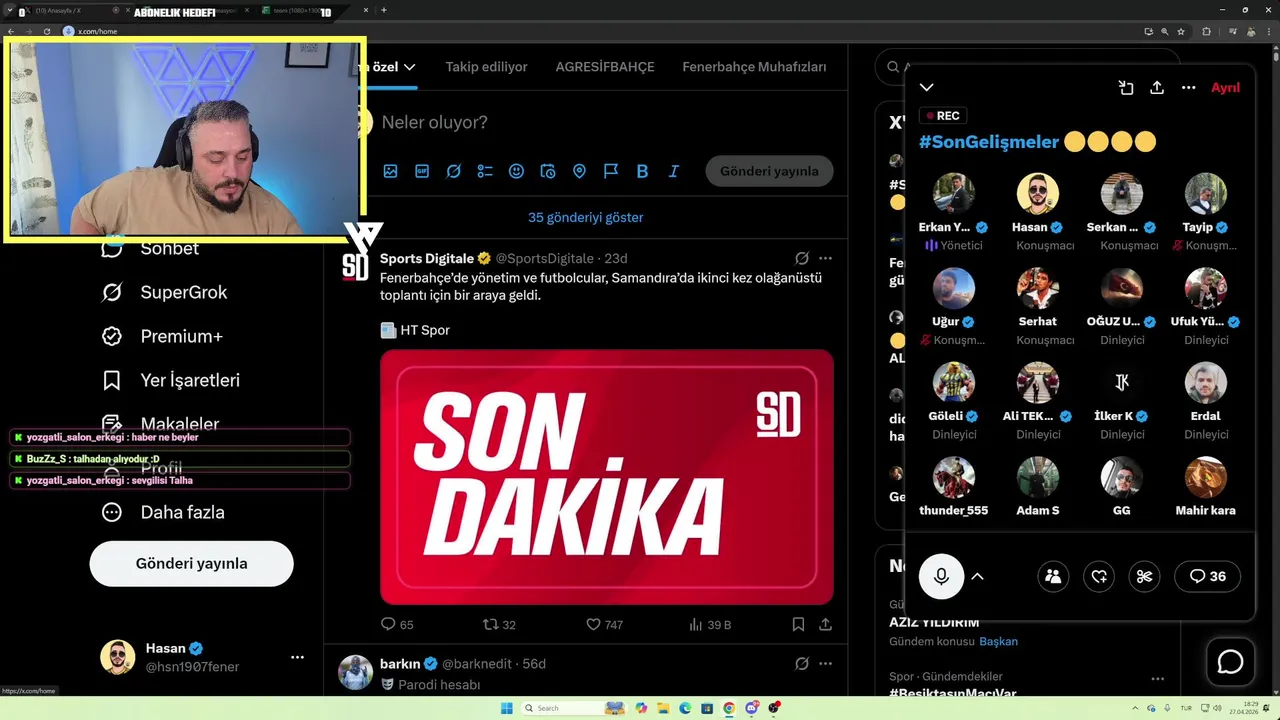Open Hasan account options menu

[297, 657]
